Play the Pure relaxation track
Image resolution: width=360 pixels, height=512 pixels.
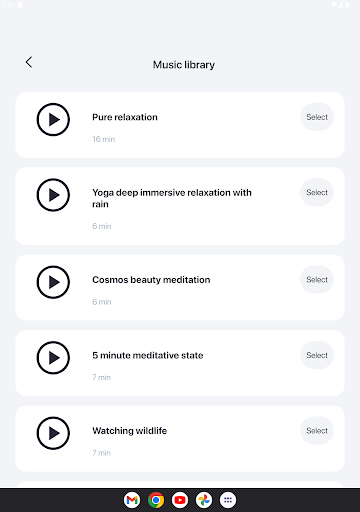coord(53,119)
